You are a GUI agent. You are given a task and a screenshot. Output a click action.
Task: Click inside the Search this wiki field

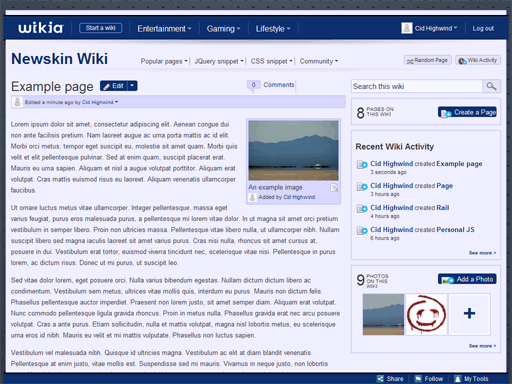pos(417,86)
